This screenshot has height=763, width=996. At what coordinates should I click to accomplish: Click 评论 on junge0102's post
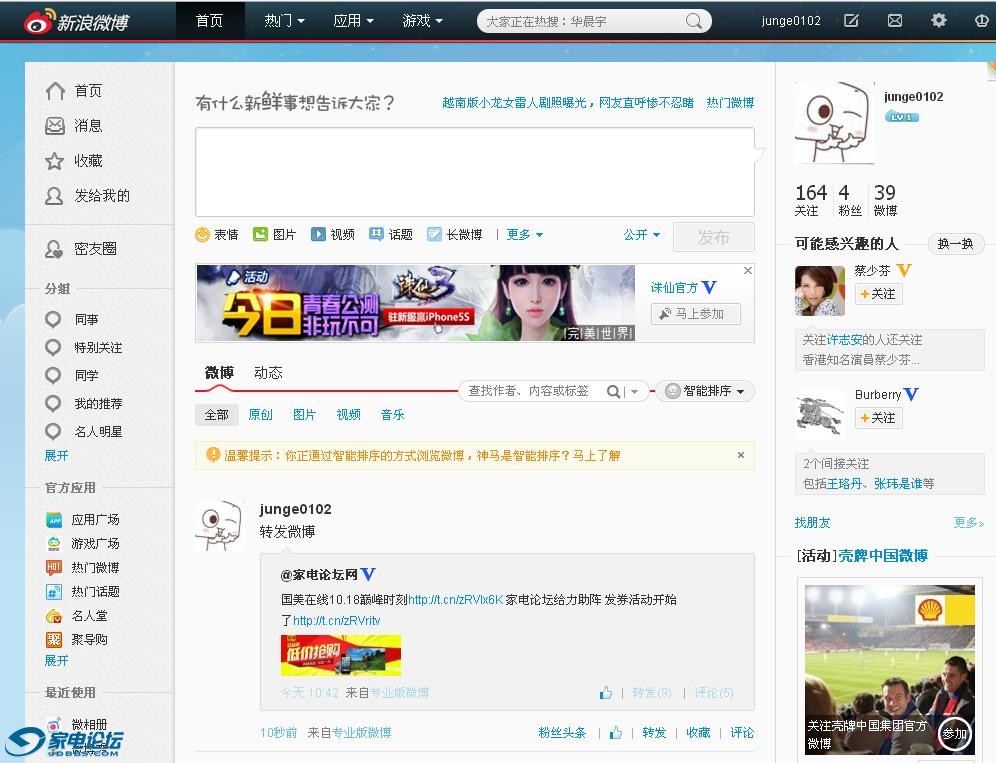point(742,733)
